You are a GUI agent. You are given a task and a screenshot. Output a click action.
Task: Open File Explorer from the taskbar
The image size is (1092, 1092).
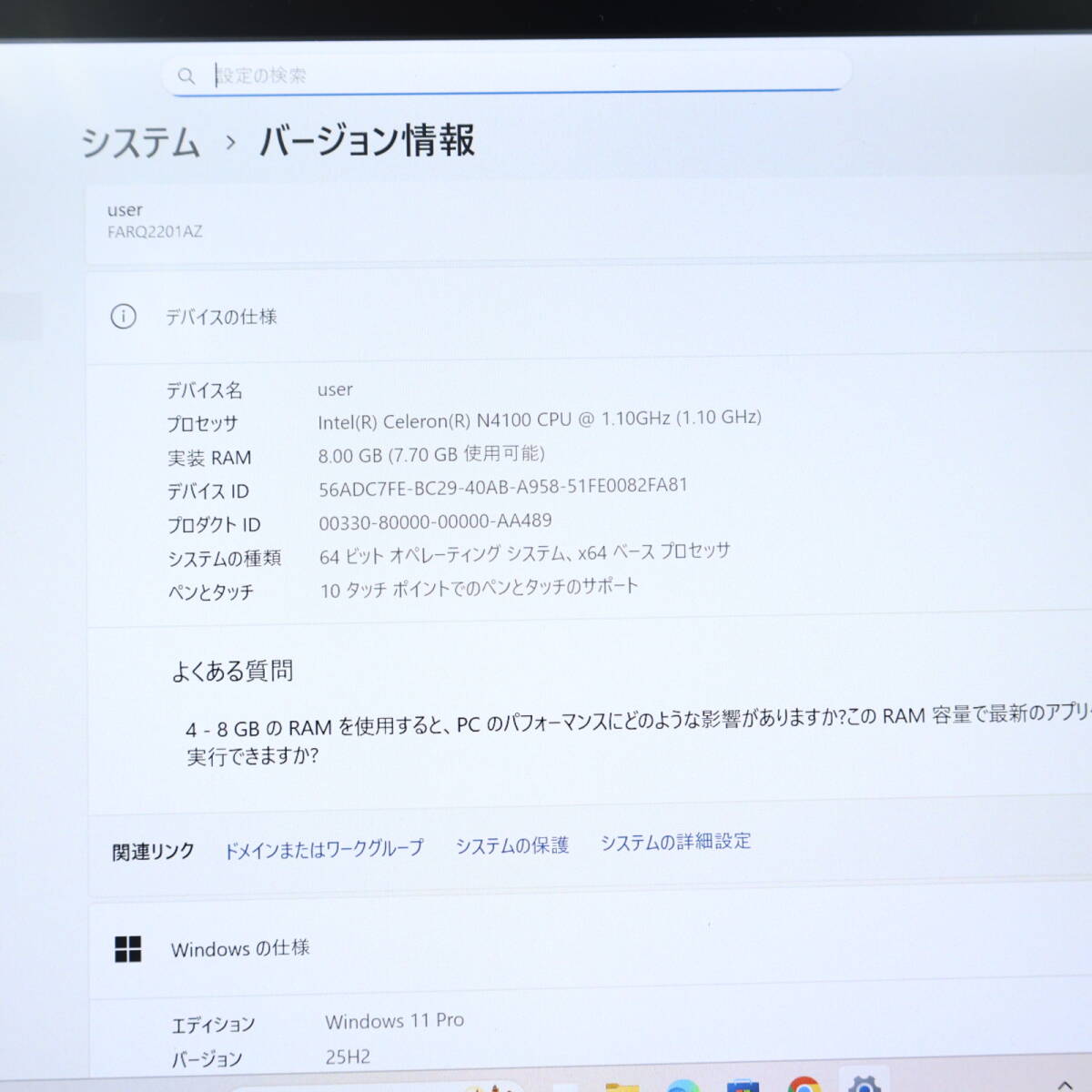coord(622,1087)
